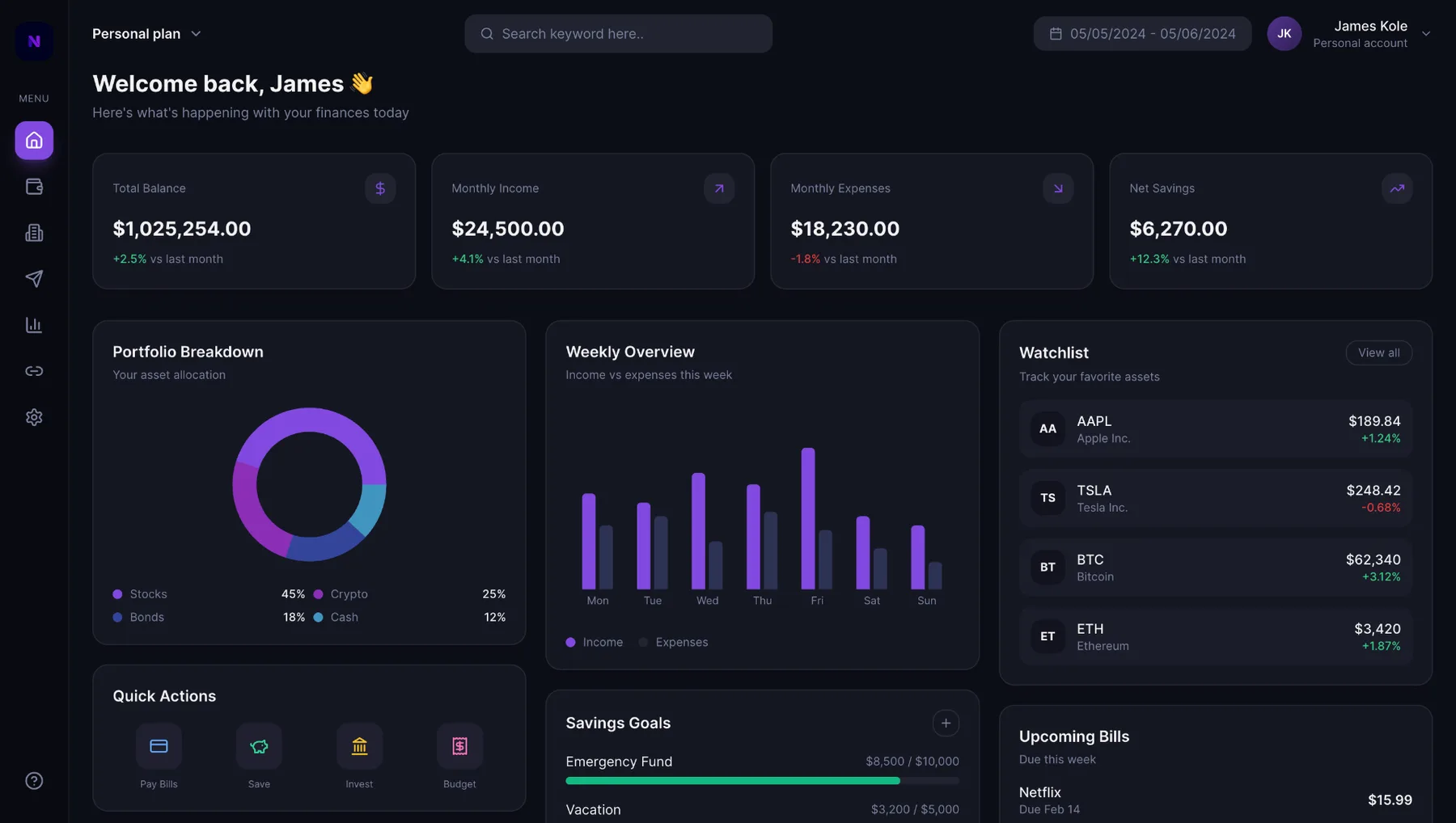Click the Netflix bill amount $15.99

pos(1390,800)
